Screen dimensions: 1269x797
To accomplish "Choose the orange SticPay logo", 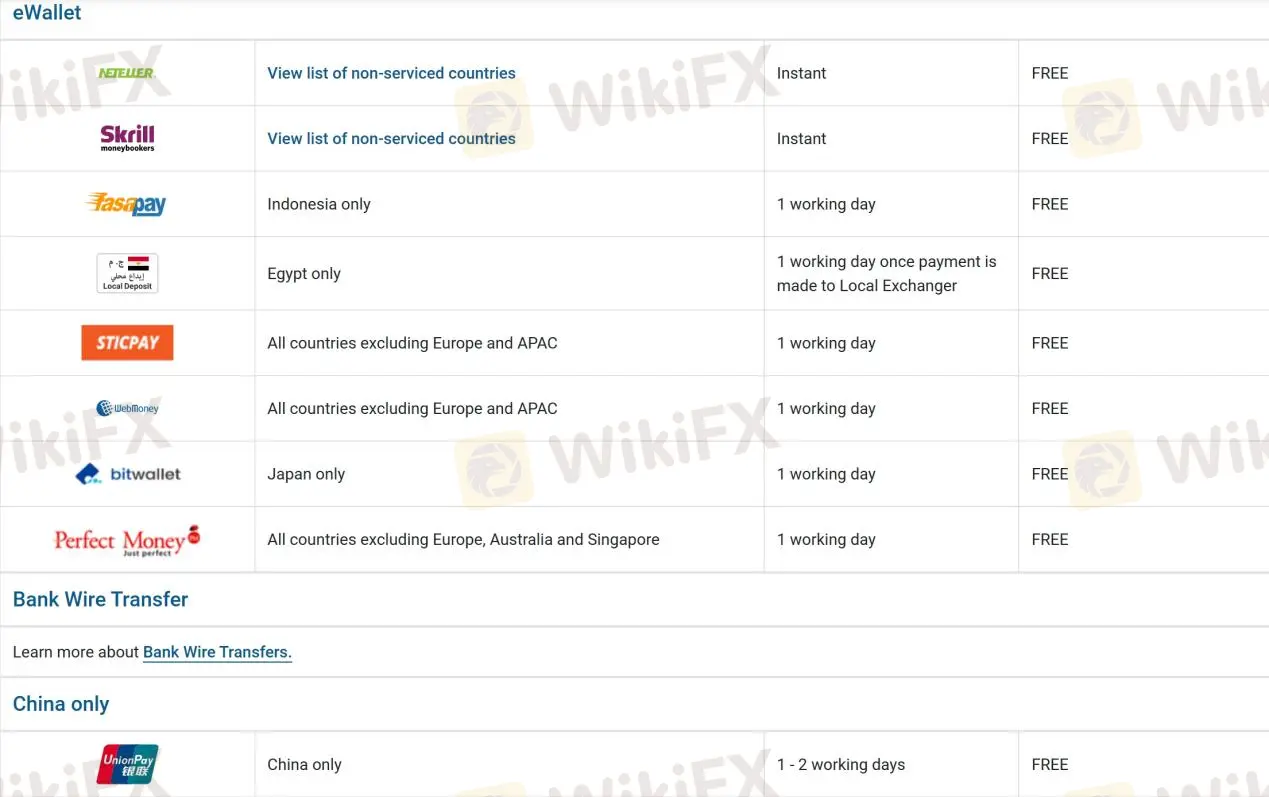I will pos(127,343).
